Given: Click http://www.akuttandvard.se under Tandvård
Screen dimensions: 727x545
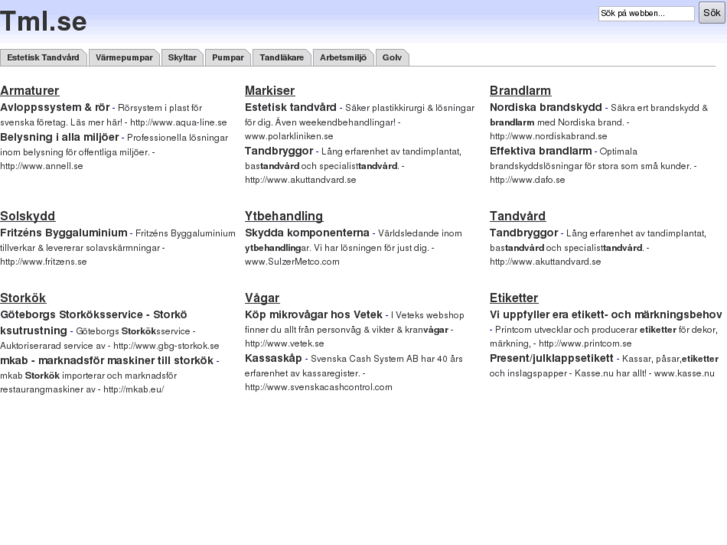Looking at the screenshot, I should (x=545, y=262).
